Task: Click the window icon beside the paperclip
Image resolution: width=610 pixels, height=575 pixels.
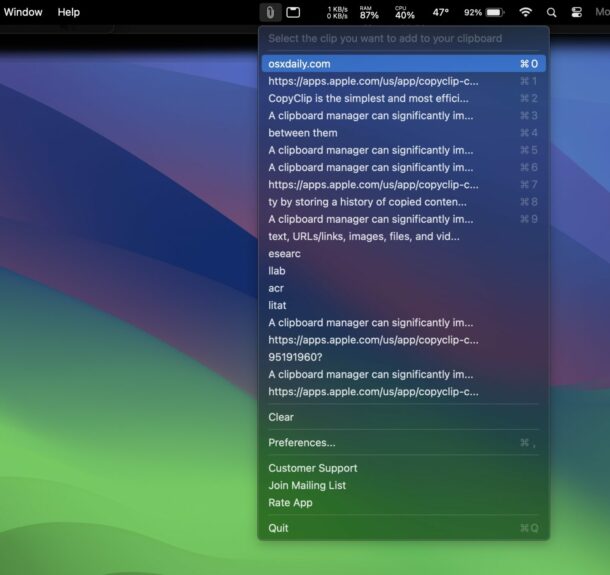Action: point(294,13)
